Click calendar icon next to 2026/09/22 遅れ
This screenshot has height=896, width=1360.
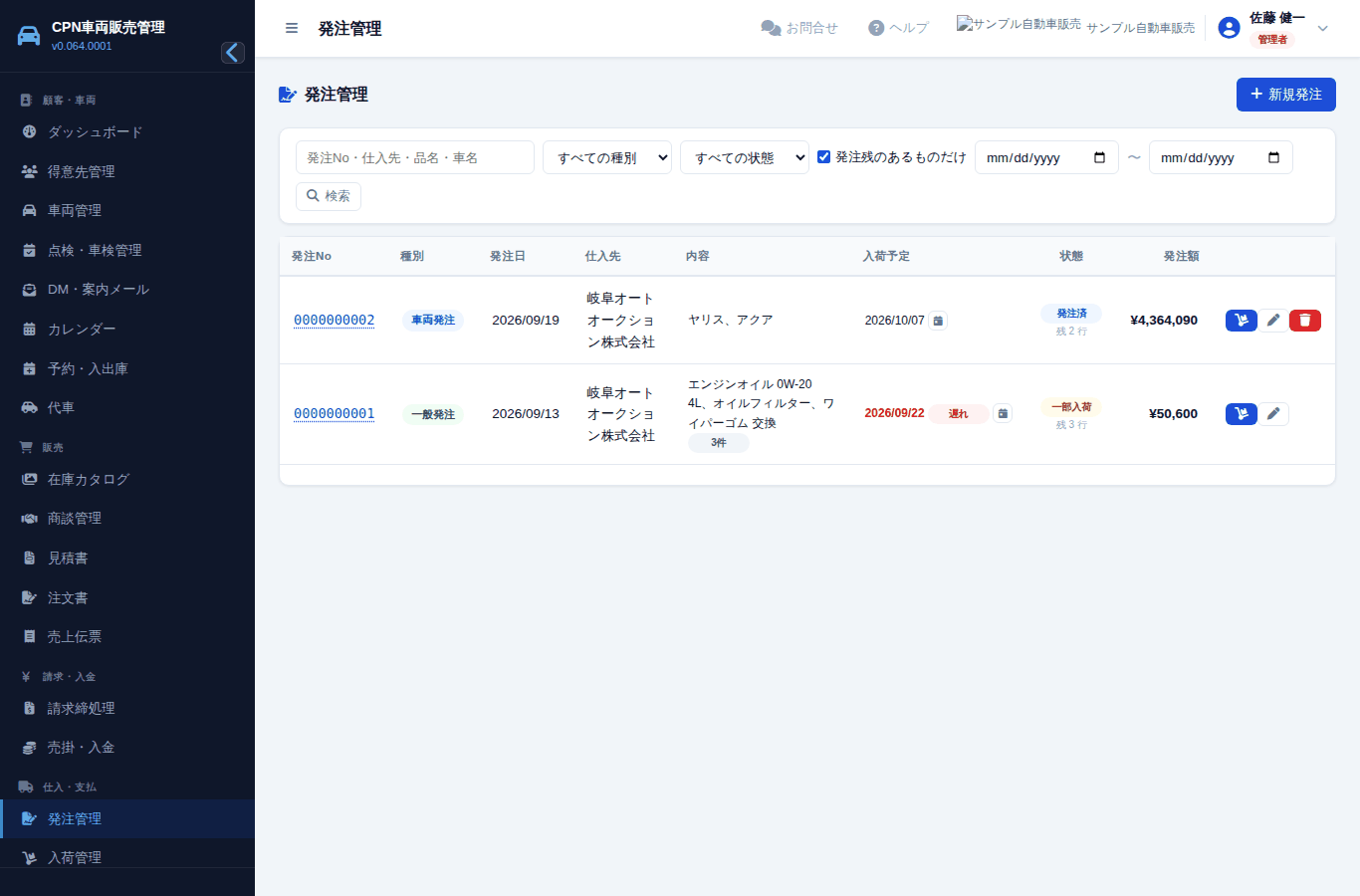tap(1003, 413)
